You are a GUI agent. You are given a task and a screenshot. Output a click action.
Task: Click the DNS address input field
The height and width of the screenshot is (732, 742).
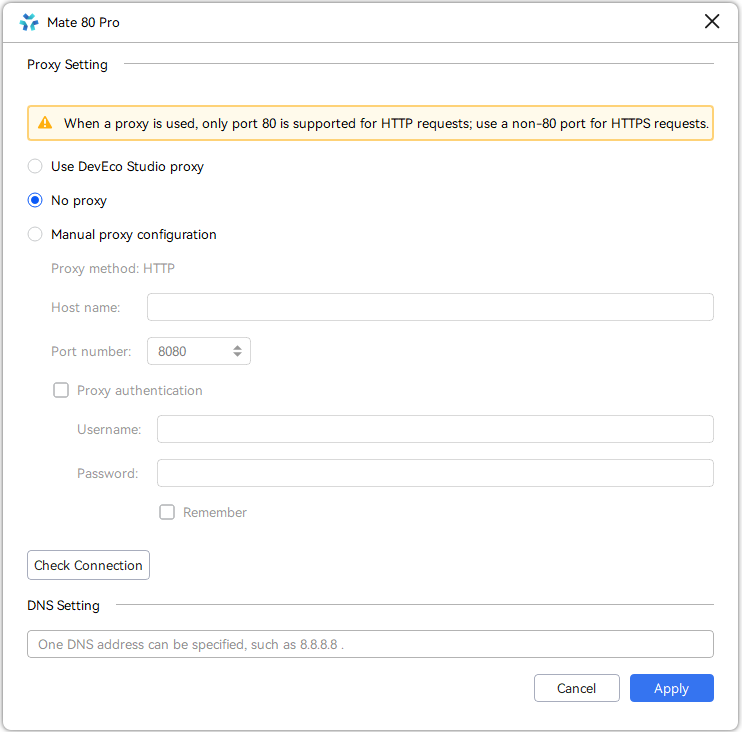click(x=370, y=644)
